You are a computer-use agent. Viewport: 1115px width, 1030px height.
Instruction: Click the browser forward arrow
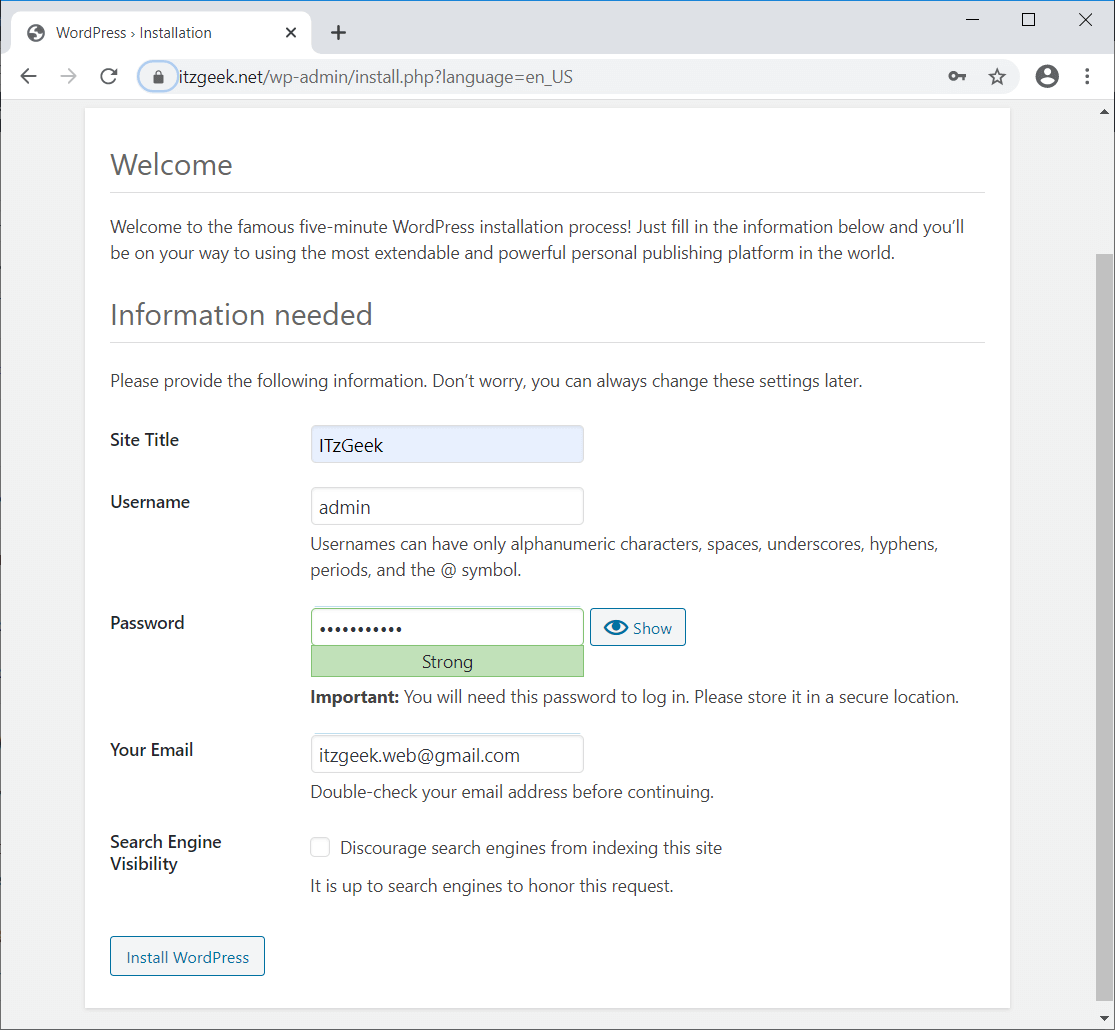(x=68, y=76)
